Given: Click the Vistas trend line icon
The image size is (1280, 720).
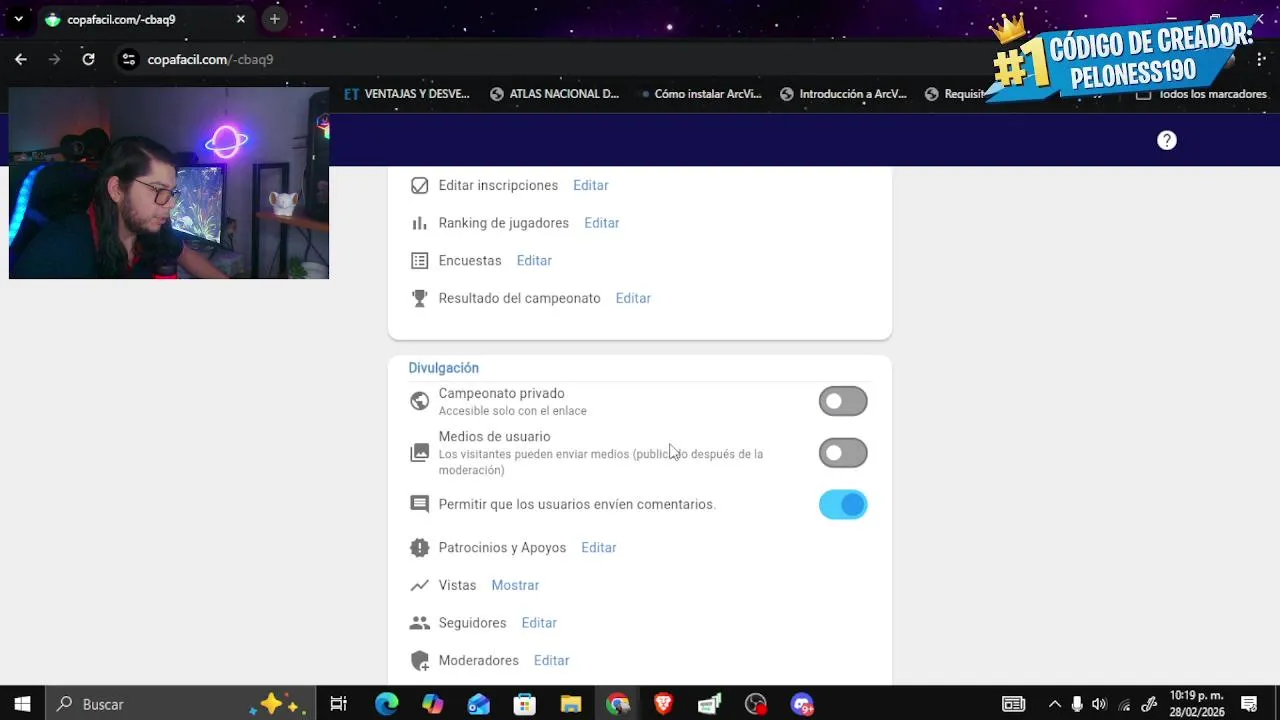Looking at the screenshot, I should (420, 585).
